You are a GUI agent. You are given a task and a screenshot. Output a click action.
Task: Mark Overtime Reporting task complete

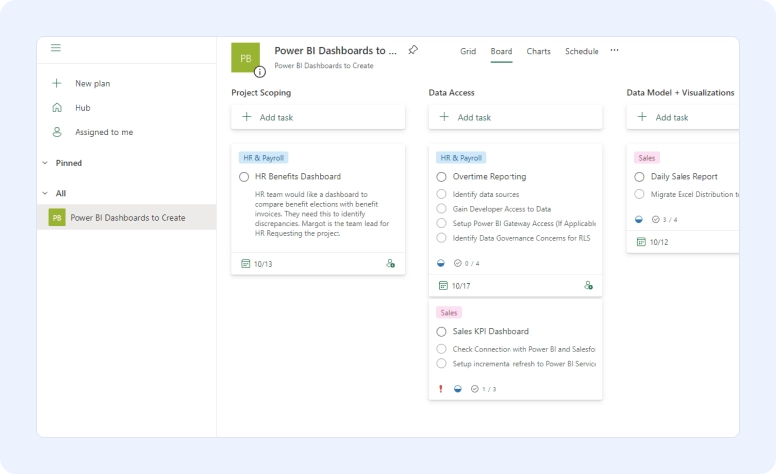coord(441,177)
